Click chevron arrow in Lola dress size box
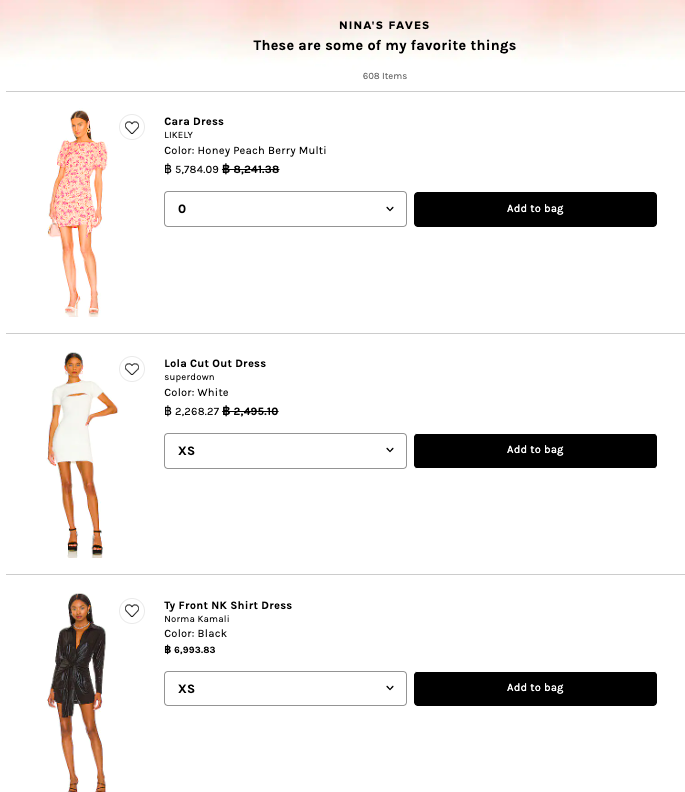This screenshot has width=685, height=792. tap(390, 450)
